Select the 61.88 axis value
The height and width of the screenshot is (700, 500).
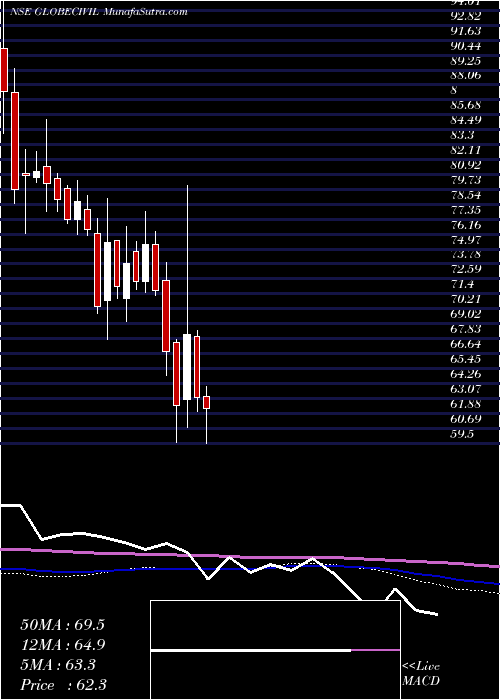click(x=466, y=404)
